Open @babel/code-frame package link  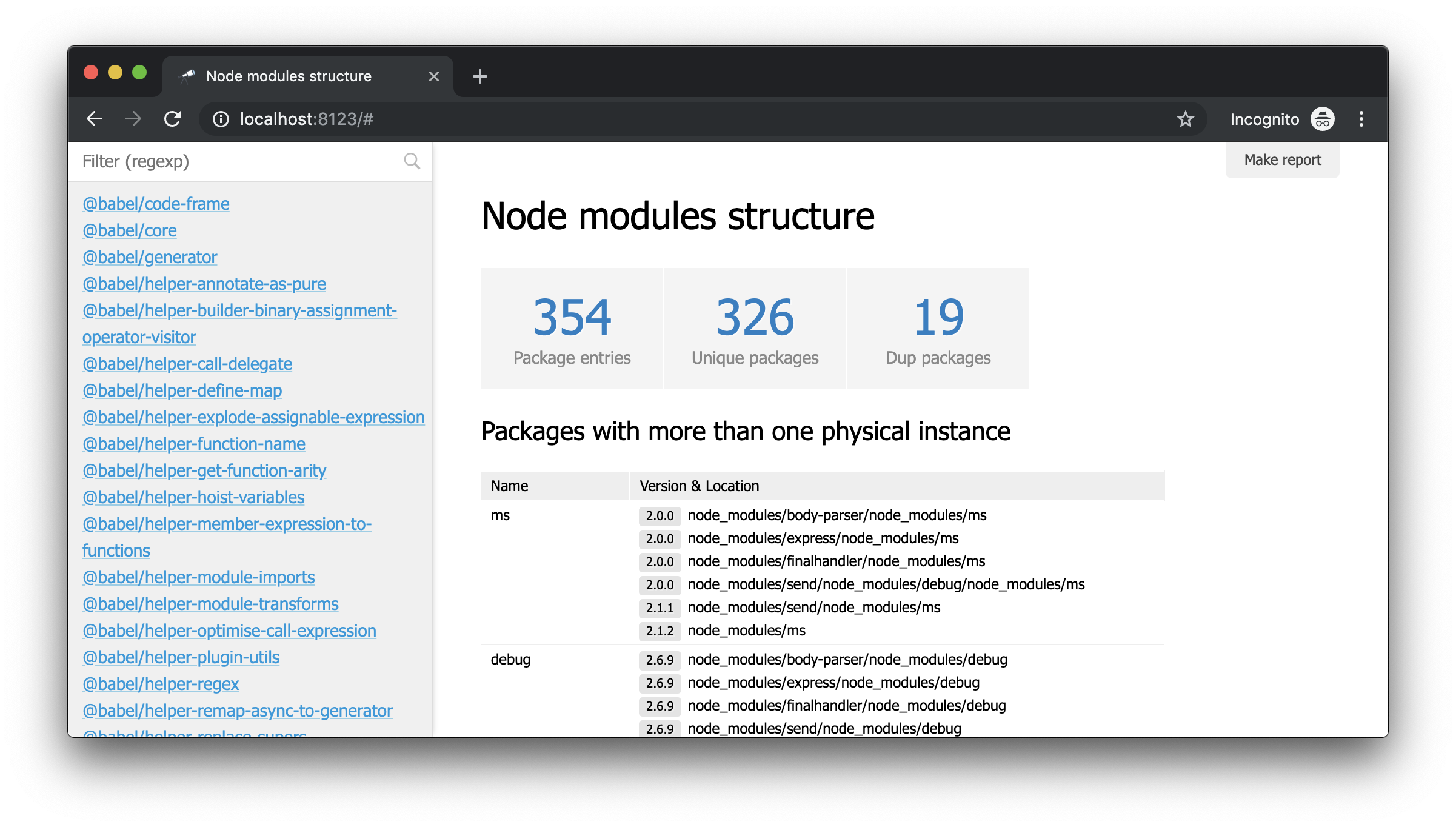pyautogui.click(x=156, y=204)
